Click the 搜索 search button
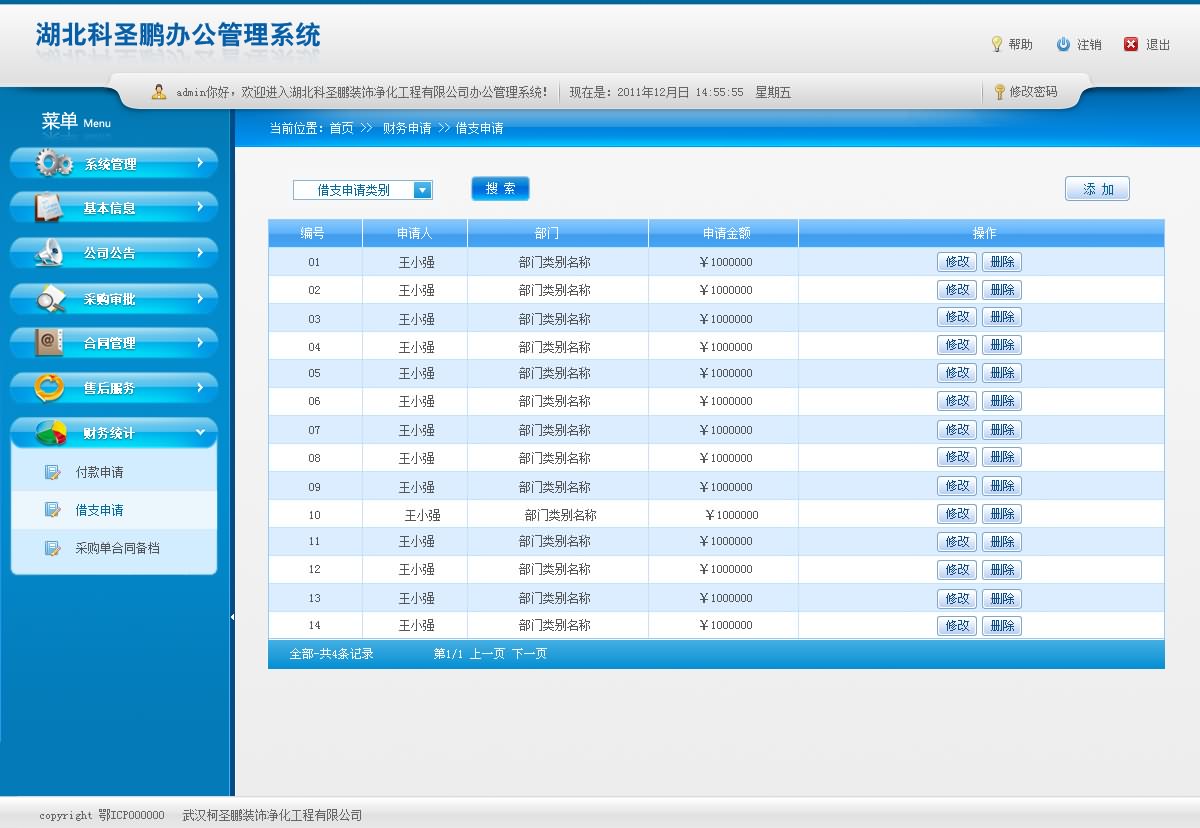Screen dimensions: 1200x828 pos(500,189)
